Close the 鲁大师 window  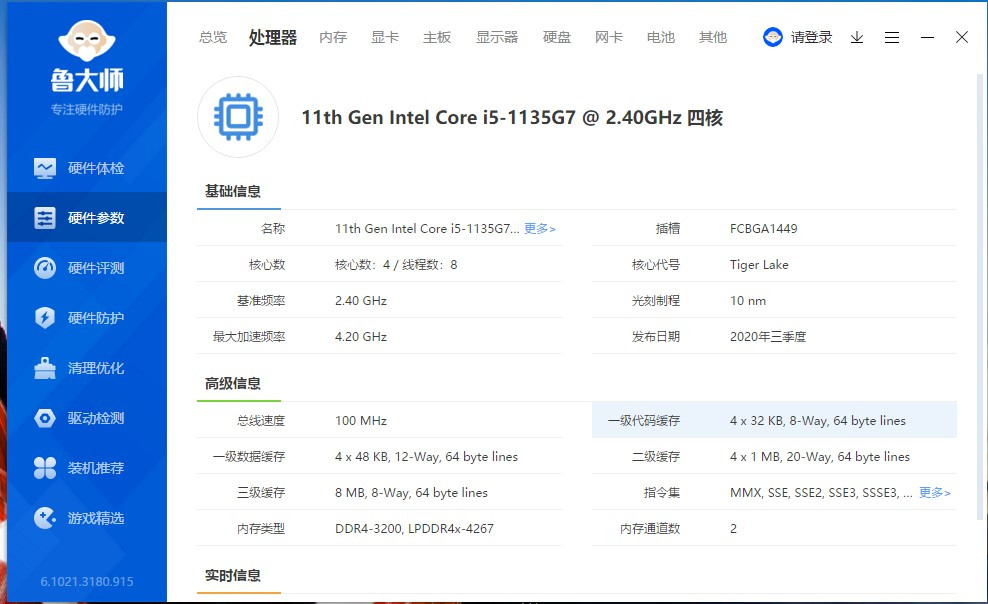tap(962, 37)
